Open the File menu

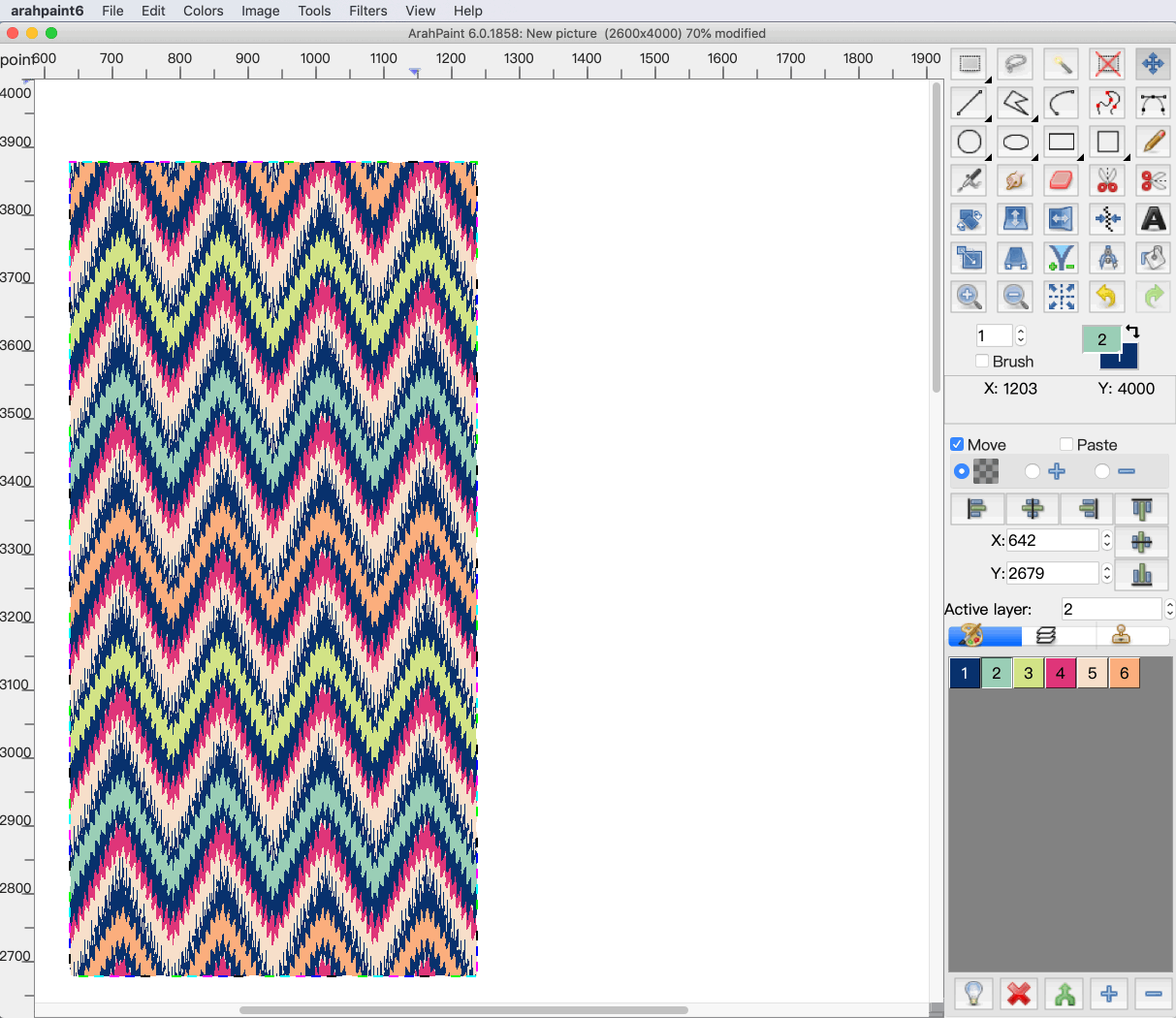point(112,11)
